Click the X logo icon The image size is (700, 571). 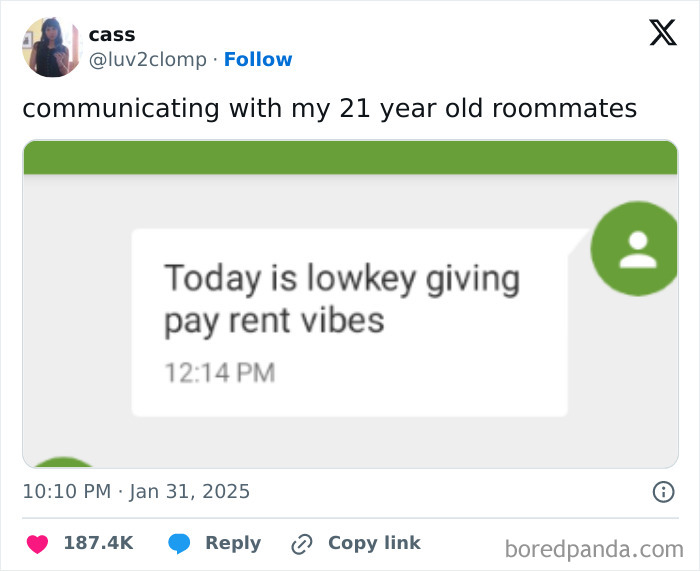[662, 34]
